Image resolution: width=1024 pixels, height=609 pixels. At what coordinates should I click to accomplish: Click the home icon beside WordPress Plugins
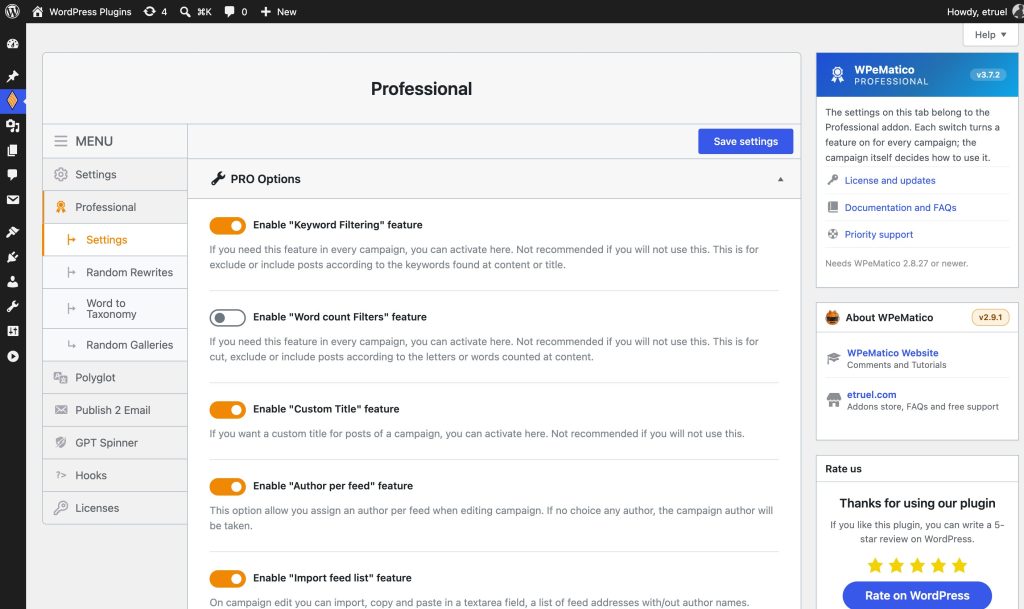click(x=38, y=11)
